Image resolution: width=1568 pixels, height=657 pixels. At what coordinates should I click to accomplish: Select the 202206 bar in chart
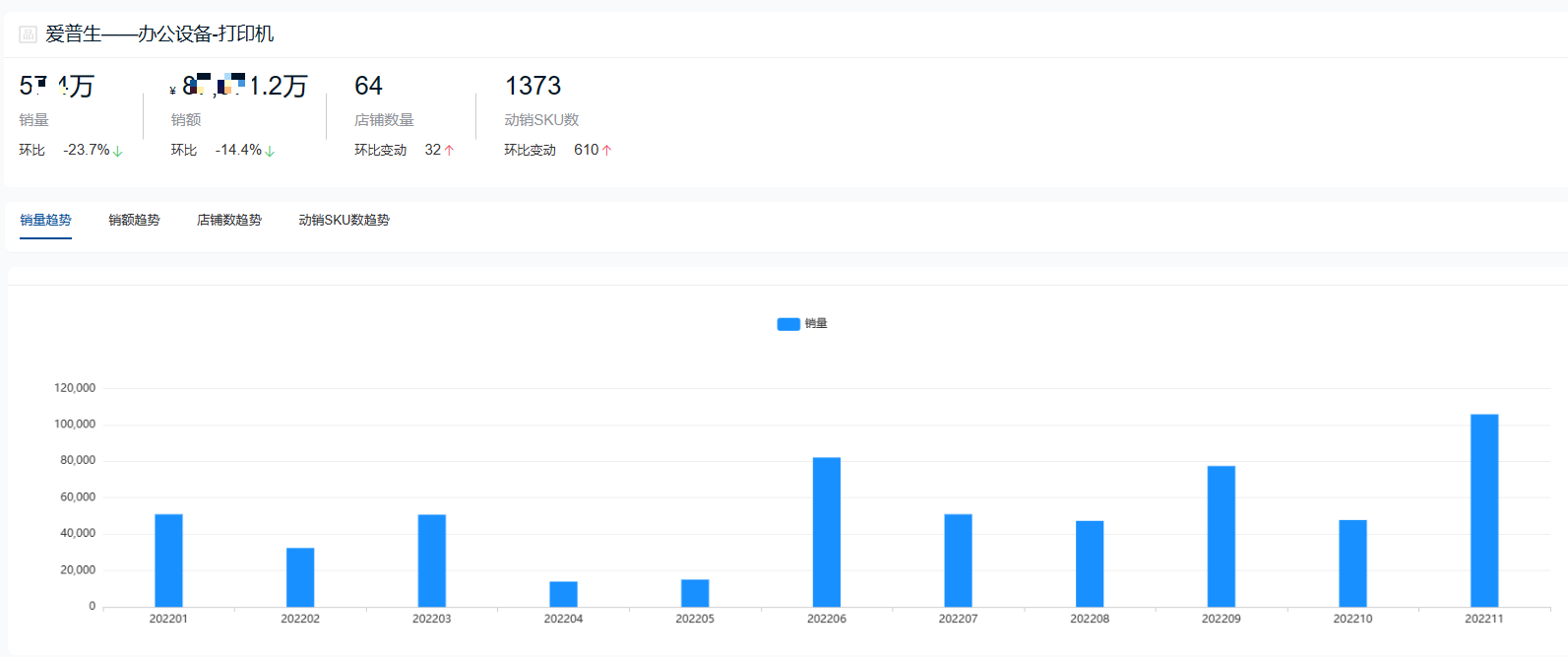click(826, 532)
